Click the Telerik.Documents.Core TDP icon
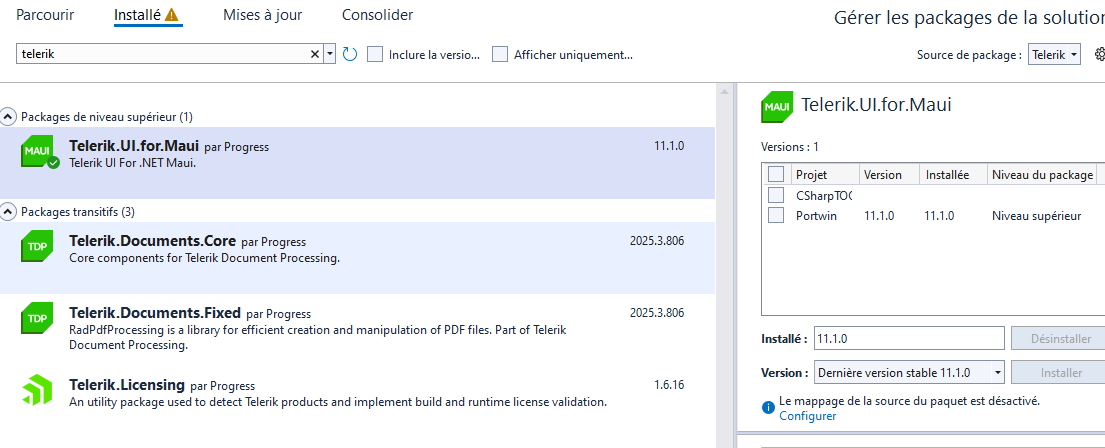Image resolution: width=1105 pixels, height=448 pixels. [37, 247]
